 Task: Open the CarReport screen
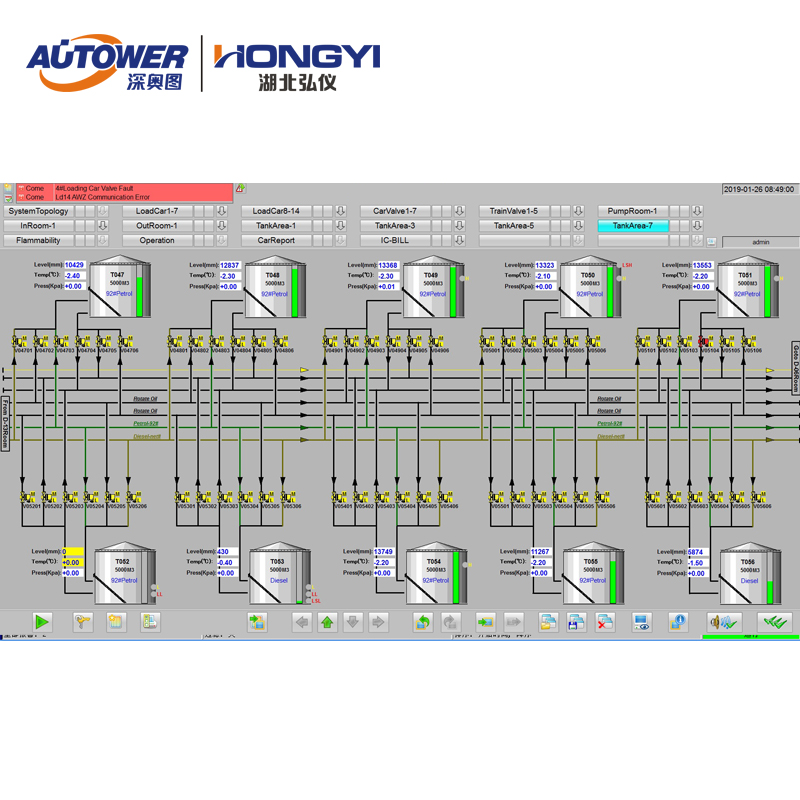tap(276, 240)
